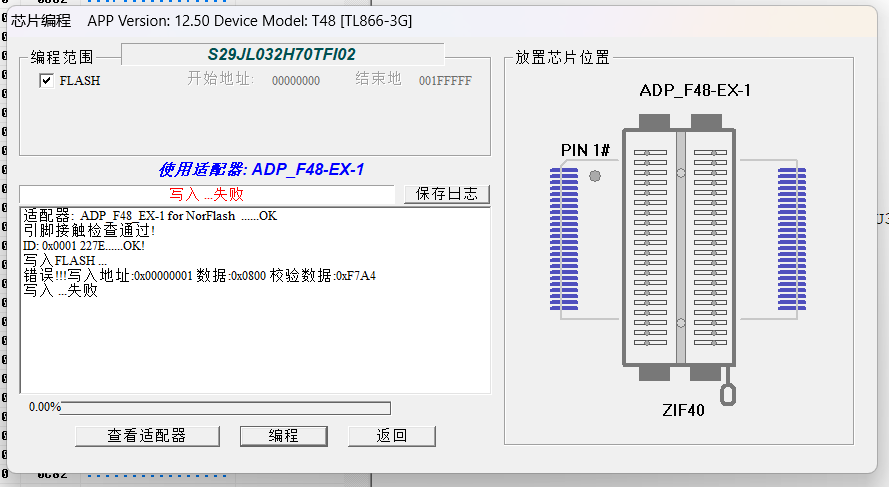Viewport: 889px width, 487px height.
Task: Start programming with the 编程 button
Action: coord(283,436)
